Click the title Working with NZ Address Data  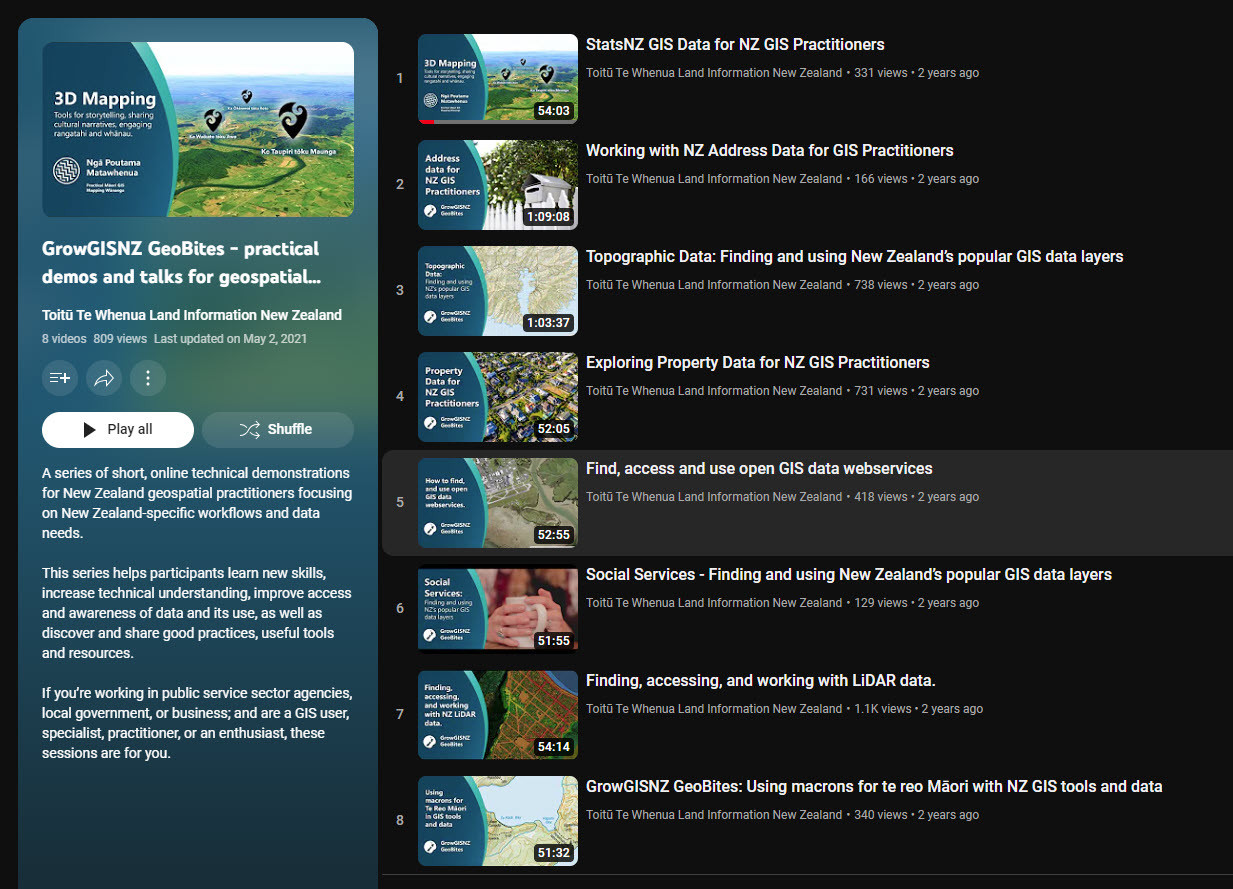pos(770,151)
